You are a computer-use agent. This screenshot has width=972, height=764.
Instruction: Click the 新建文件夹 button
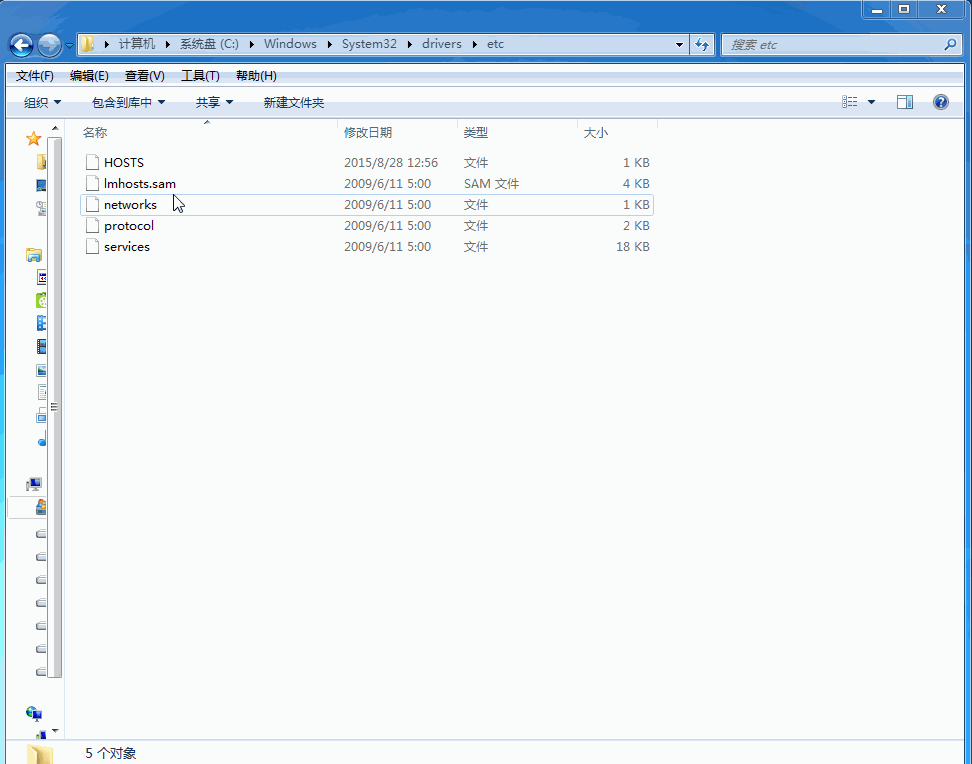(x=294, y=103)
